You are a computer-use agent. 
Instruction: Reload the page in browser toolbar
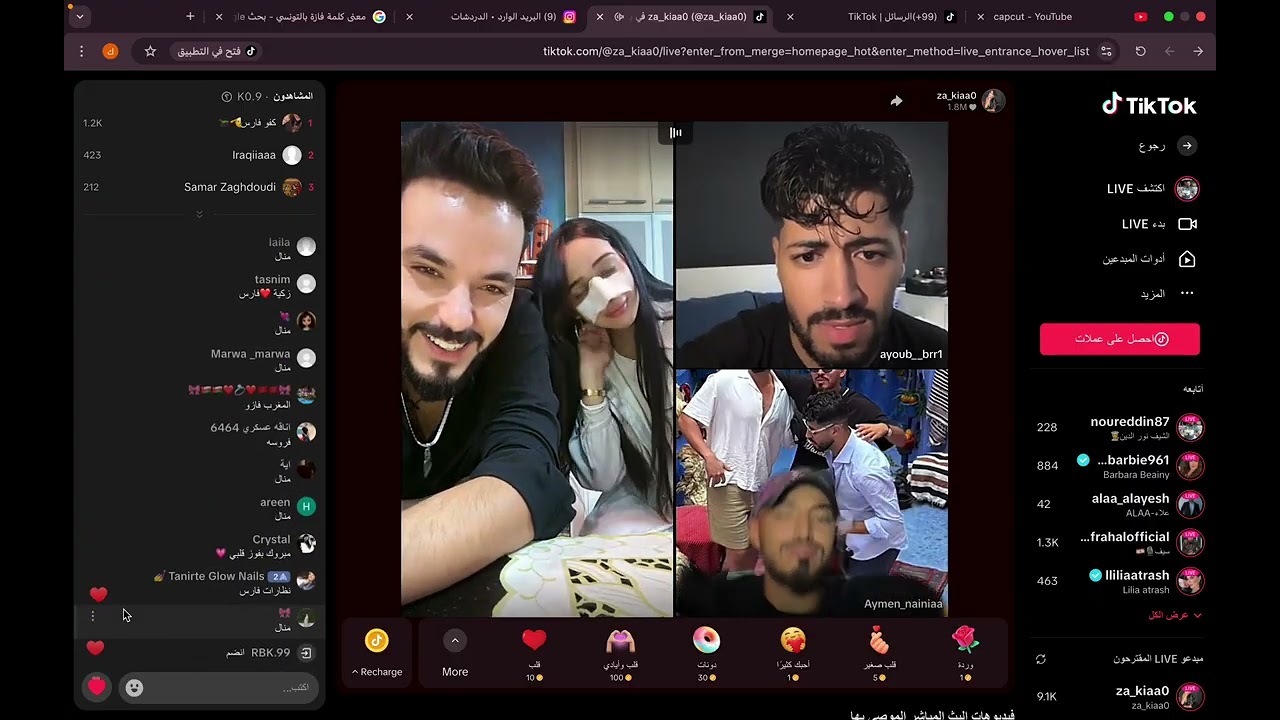[x=1140, y=51]
